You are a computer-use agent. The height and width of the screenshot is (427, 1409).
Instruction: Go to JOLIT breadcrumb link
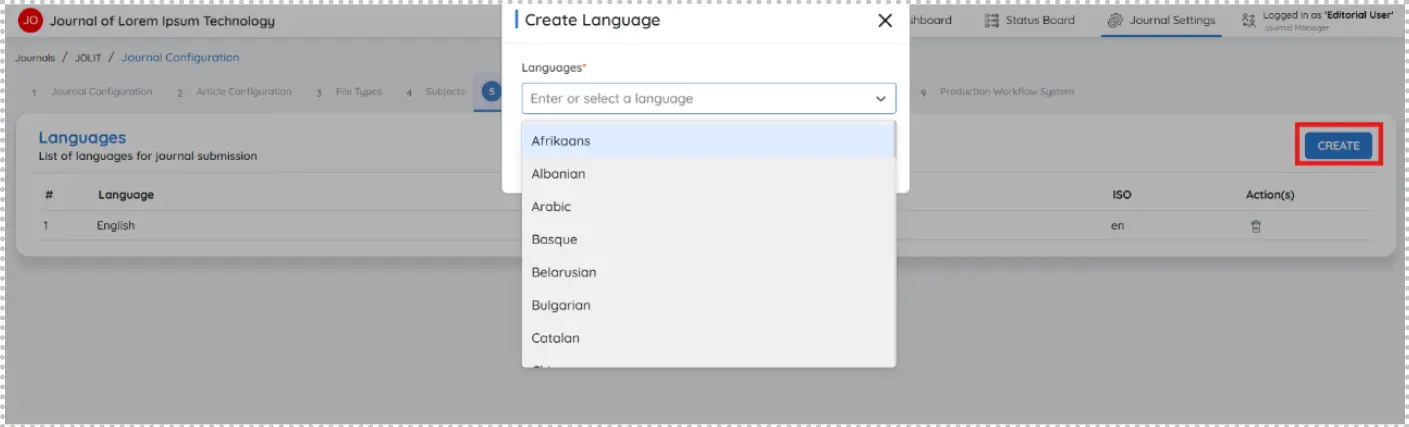pyautogui.click(x=88, y=58)
